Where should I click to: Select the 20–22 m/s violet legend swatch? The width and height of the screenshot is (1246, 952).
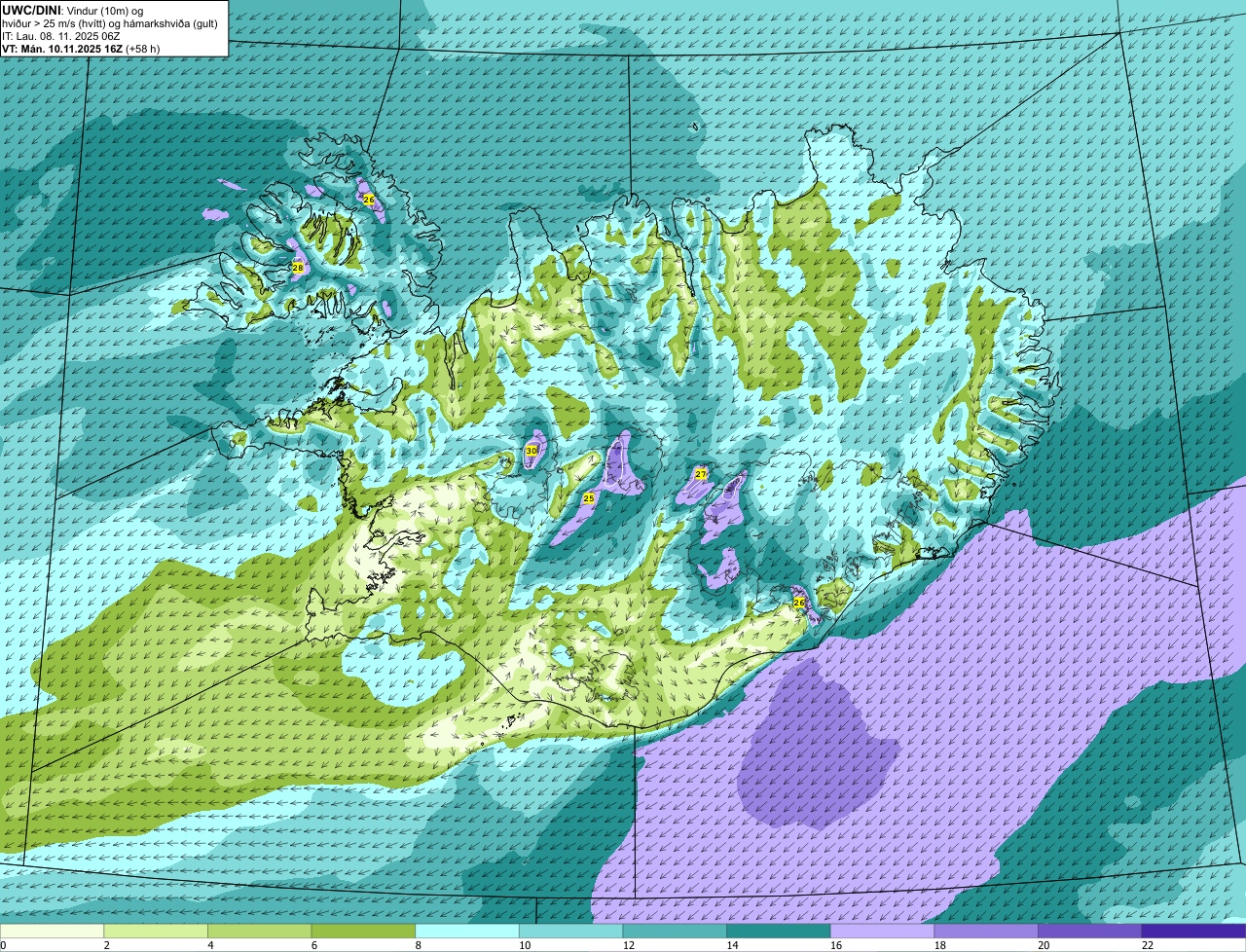click(x=1090, y=931)
